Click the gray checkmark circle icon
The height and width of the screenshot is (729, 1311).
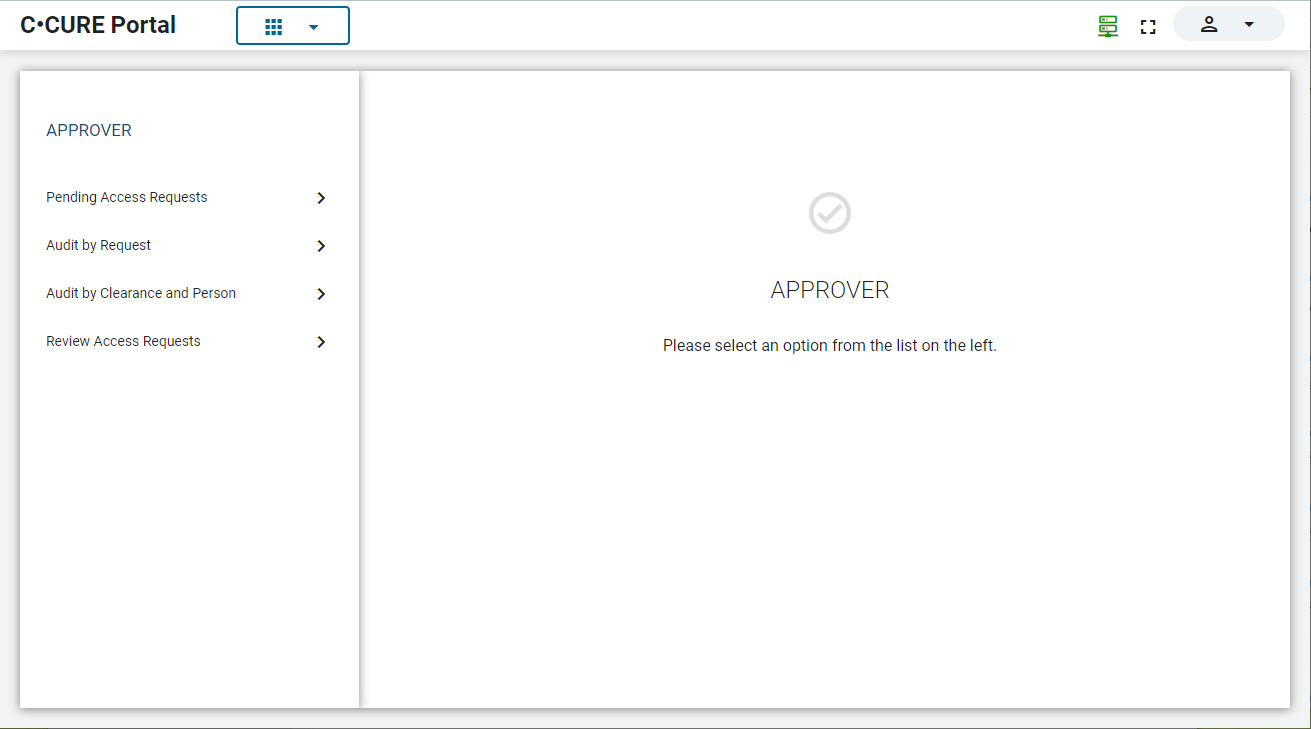tap(830, 213)
